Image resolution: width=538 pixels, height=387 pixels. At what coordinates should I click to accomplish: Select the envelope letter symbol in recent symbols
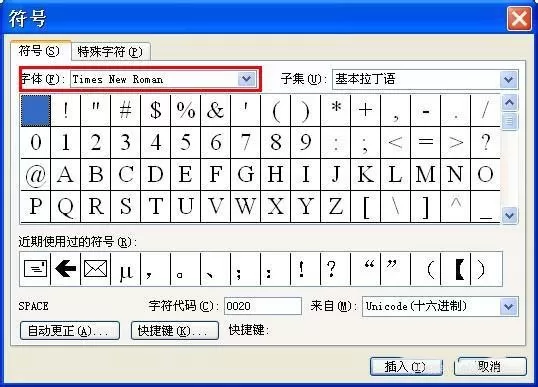[35, 269]
